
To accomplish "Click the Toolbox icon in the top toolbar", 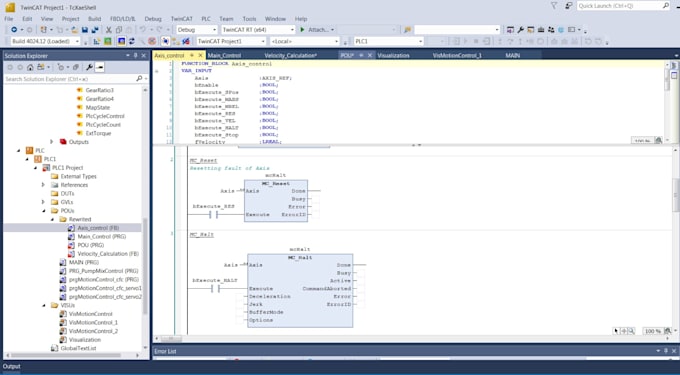I will (x=541, y=30).
